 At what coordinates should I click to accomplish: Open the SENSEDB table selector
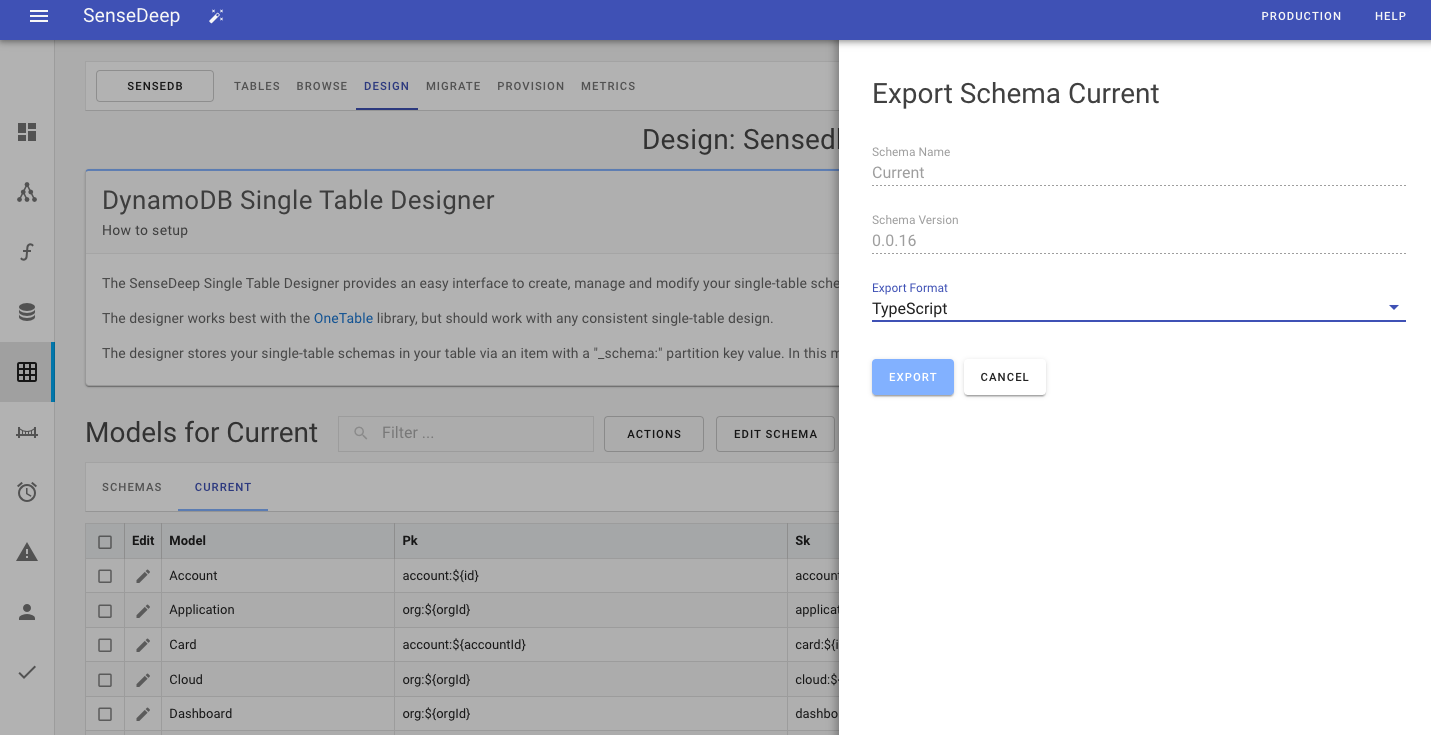coord(154,85)
